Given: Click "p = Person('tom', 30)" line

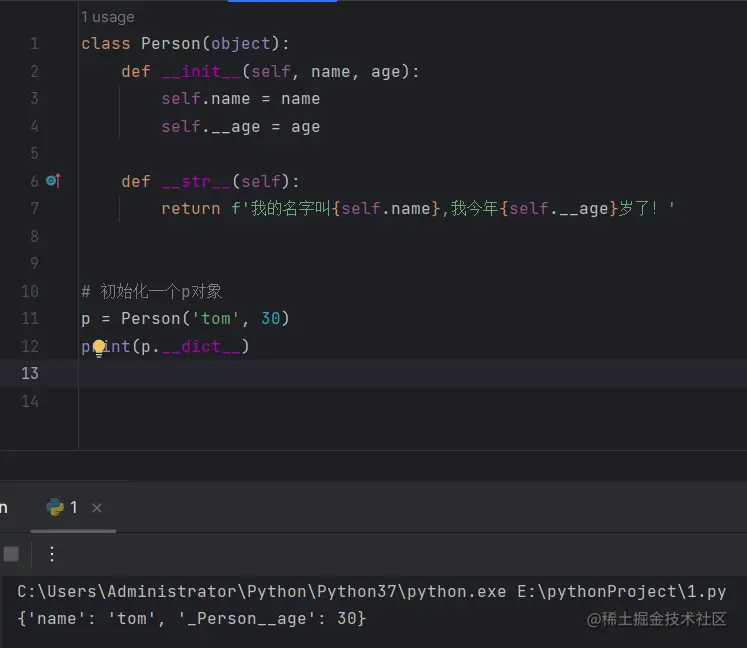Looking at the screenshot, I should pyautogui.click(x=185, y=318).
